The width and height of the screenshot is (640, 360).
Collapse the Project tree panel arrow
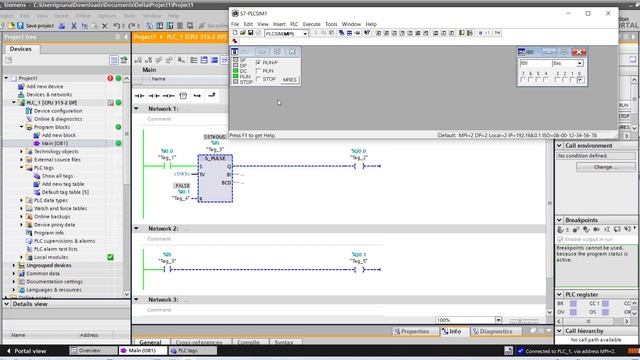tap(126, 37)
